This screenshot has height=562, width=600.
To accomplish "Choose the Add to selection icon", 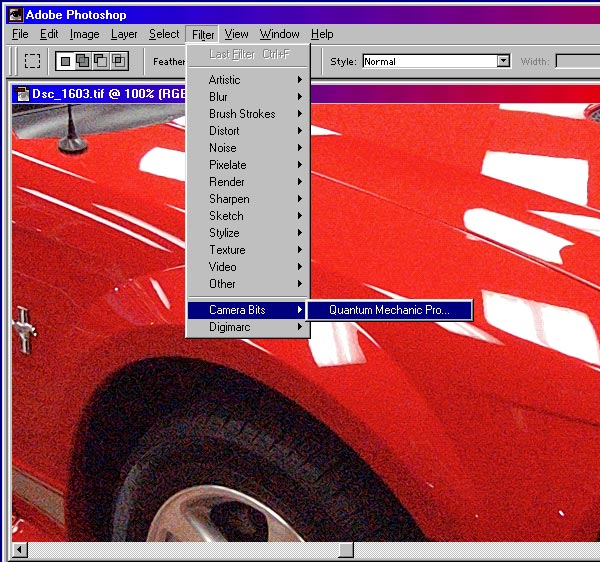I will [83, 61].
